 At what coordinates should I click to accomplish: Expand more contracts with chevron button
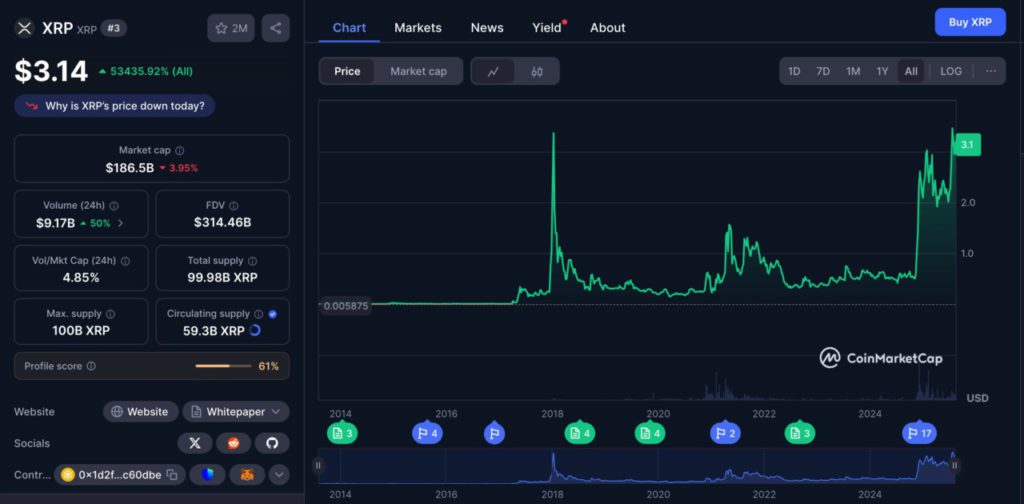coord(279,475)
